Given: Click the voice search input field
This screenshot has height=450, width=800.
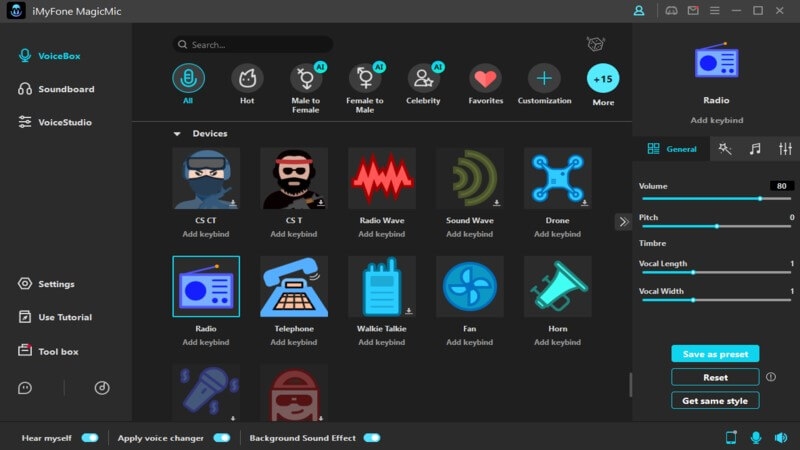Looking at the screenshot, I should click(x=253, y=44).
